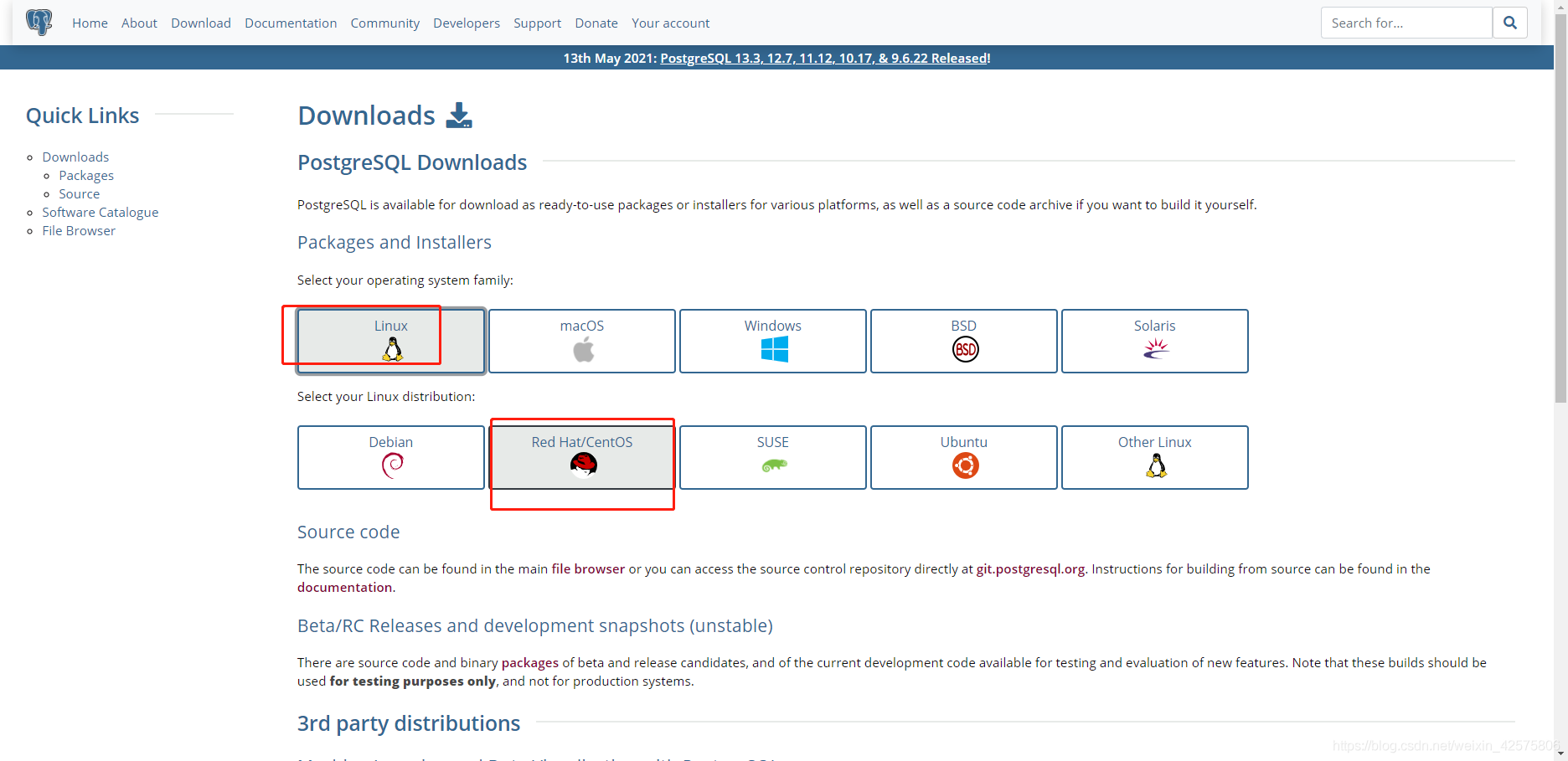The width and height of the screenshot is (1568, 761).
Task: Click the Other Linux penguin icon
Action: coord(1156,465)
